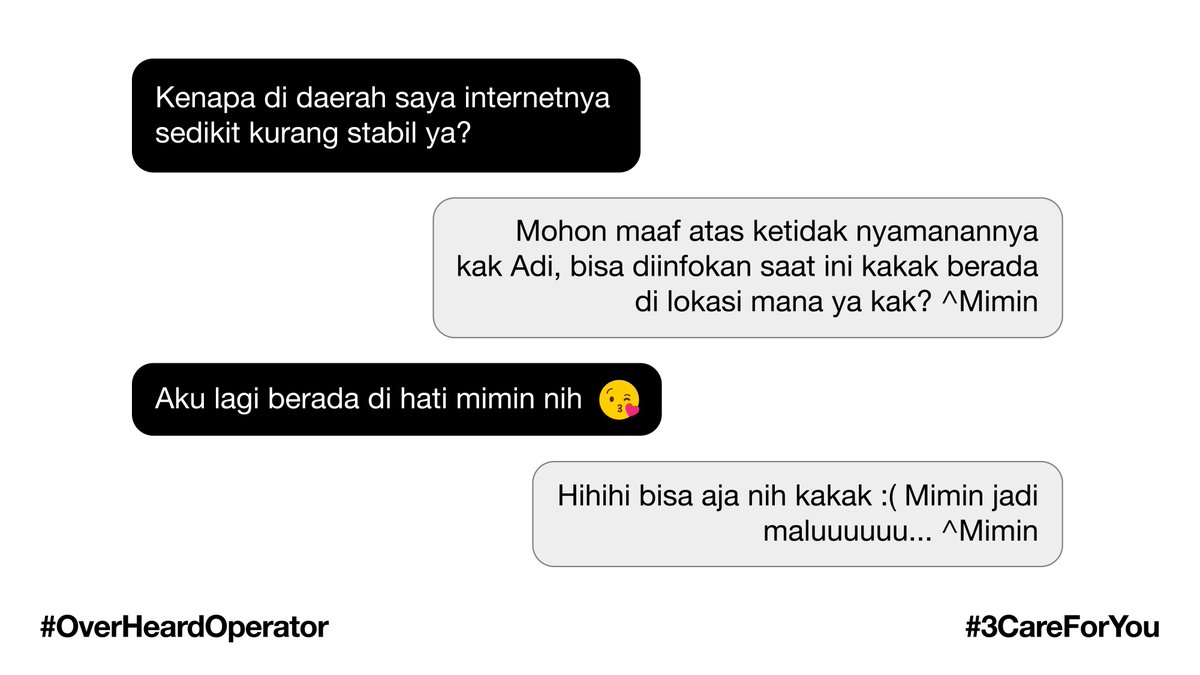
Task: Select the gray reply bubble apologizing to kak Adi
Action: (x=747, y=267)
